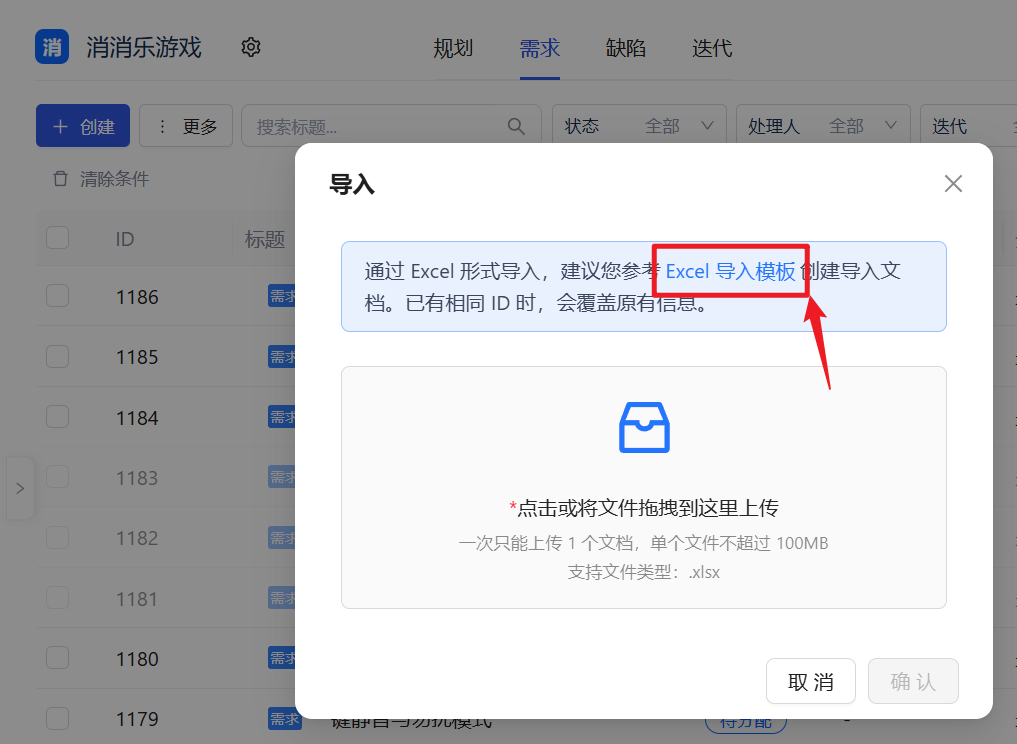This screenshot has height=744, width=1017.
Task: Check the box for row 1179
Action: 58,718
